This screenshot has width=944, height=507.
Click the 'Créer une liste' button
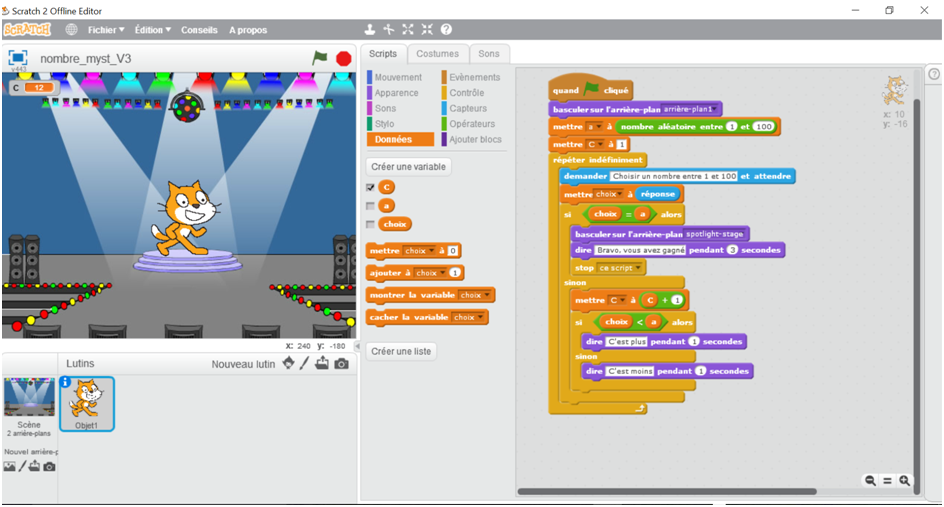pyautogui.click(x=401, y=351)
